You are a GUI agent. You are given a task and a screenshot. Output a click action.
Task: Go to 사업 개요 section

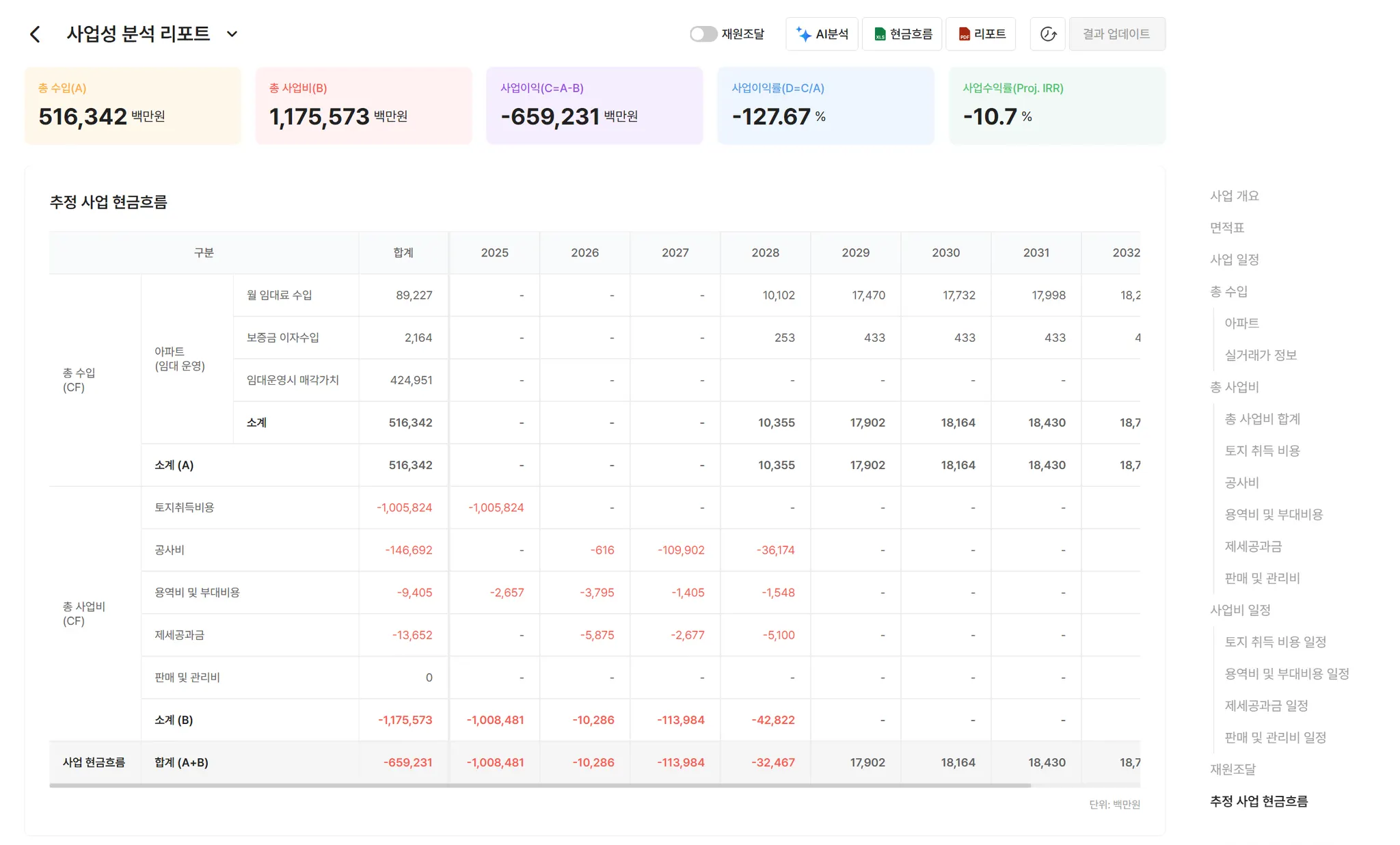coord(1234,196)
